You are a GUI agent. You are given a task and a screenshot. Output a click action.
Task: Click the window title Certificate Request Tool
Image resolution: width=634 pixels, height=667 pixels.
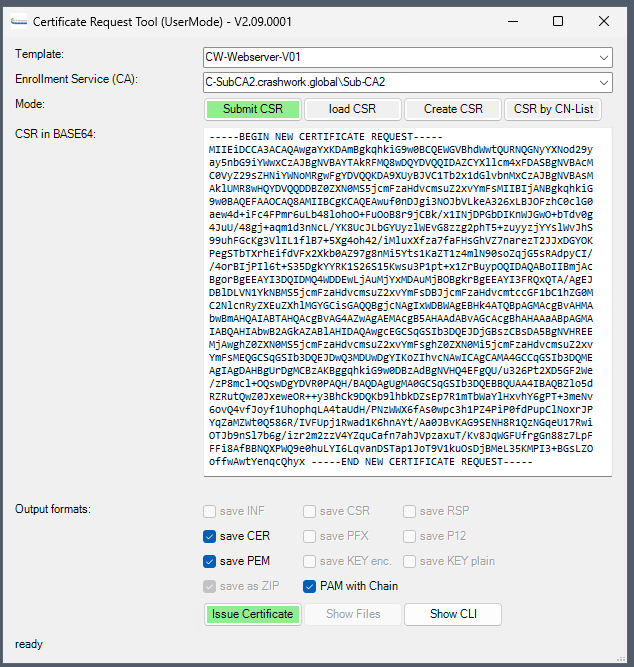162,22
